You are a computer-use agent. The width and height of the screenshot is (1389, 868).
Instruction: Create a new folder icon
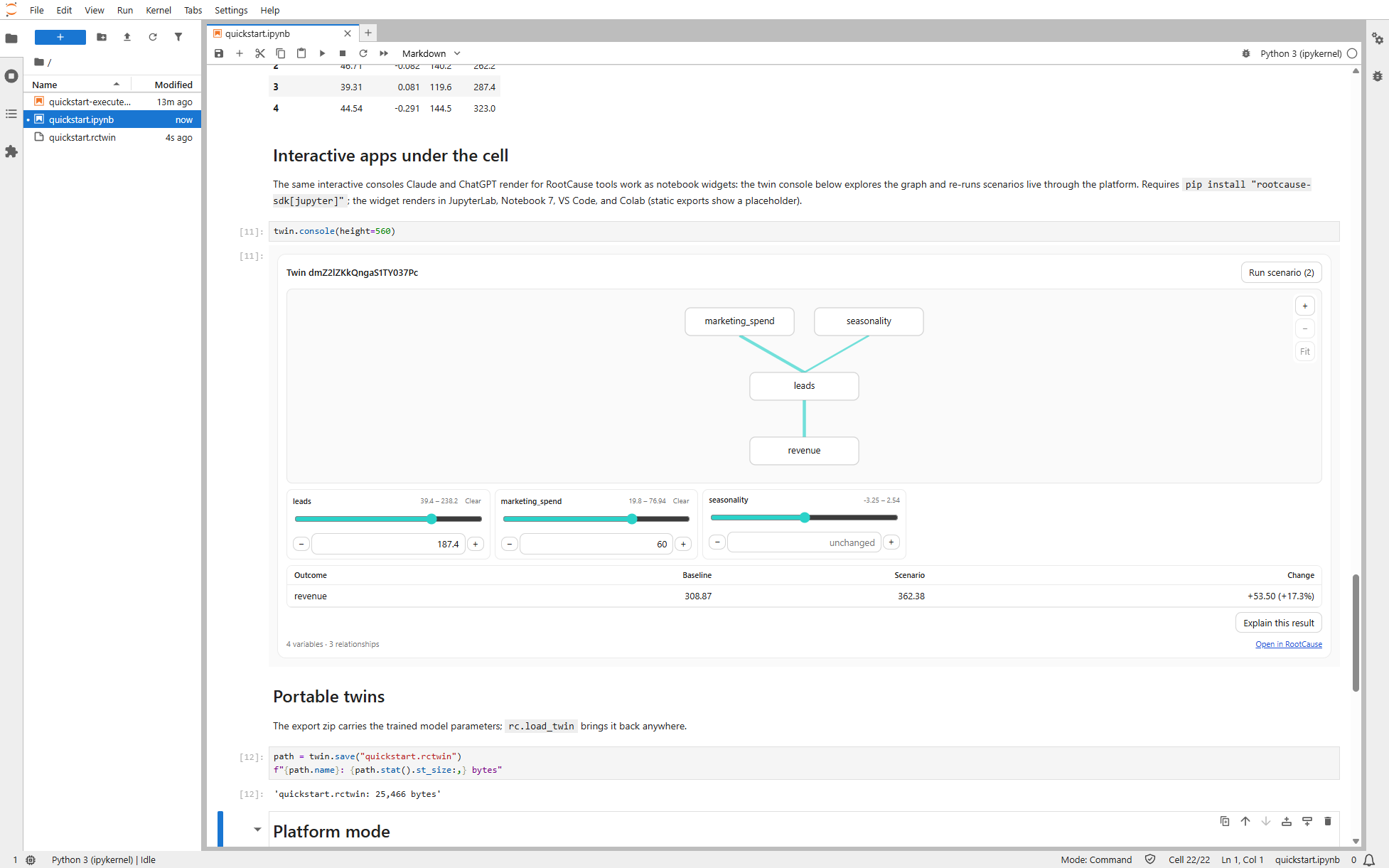pos(102,37)
